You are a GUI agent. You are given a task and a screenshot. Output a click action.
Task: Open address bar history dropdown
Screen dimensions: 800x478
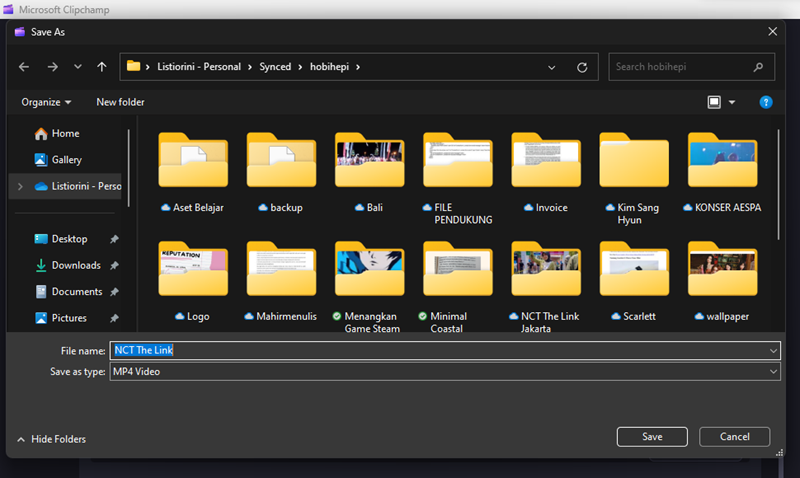552,67
